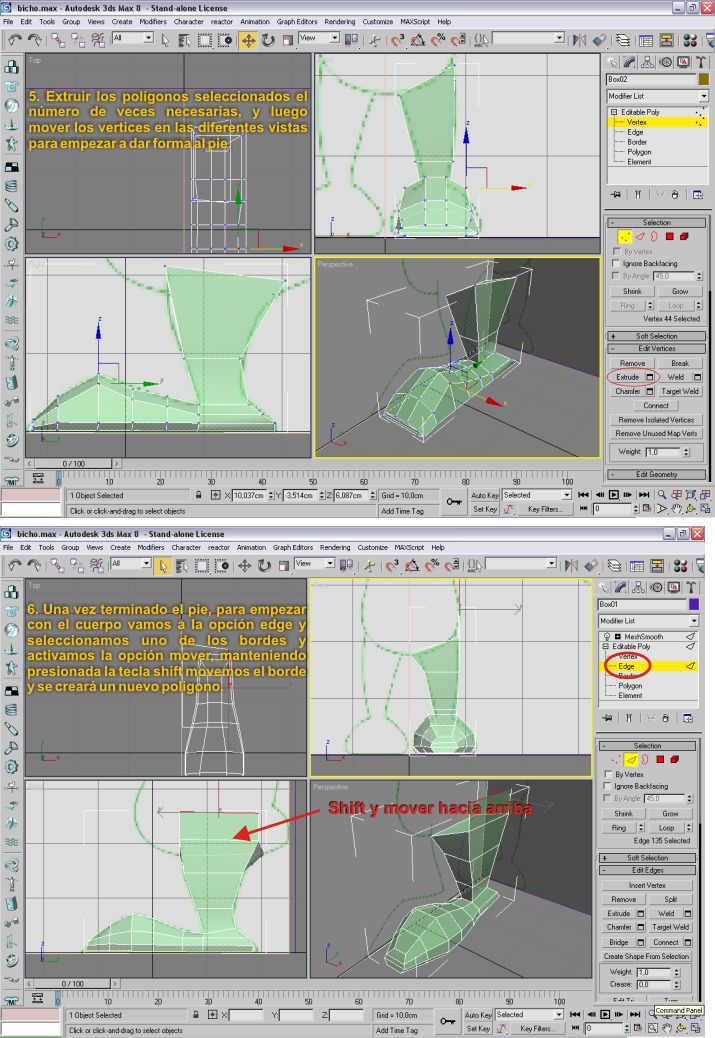Select Border sub-object icon in lower Selection rollout
This screenshot has width=715, height=1038.
point(645,759)
